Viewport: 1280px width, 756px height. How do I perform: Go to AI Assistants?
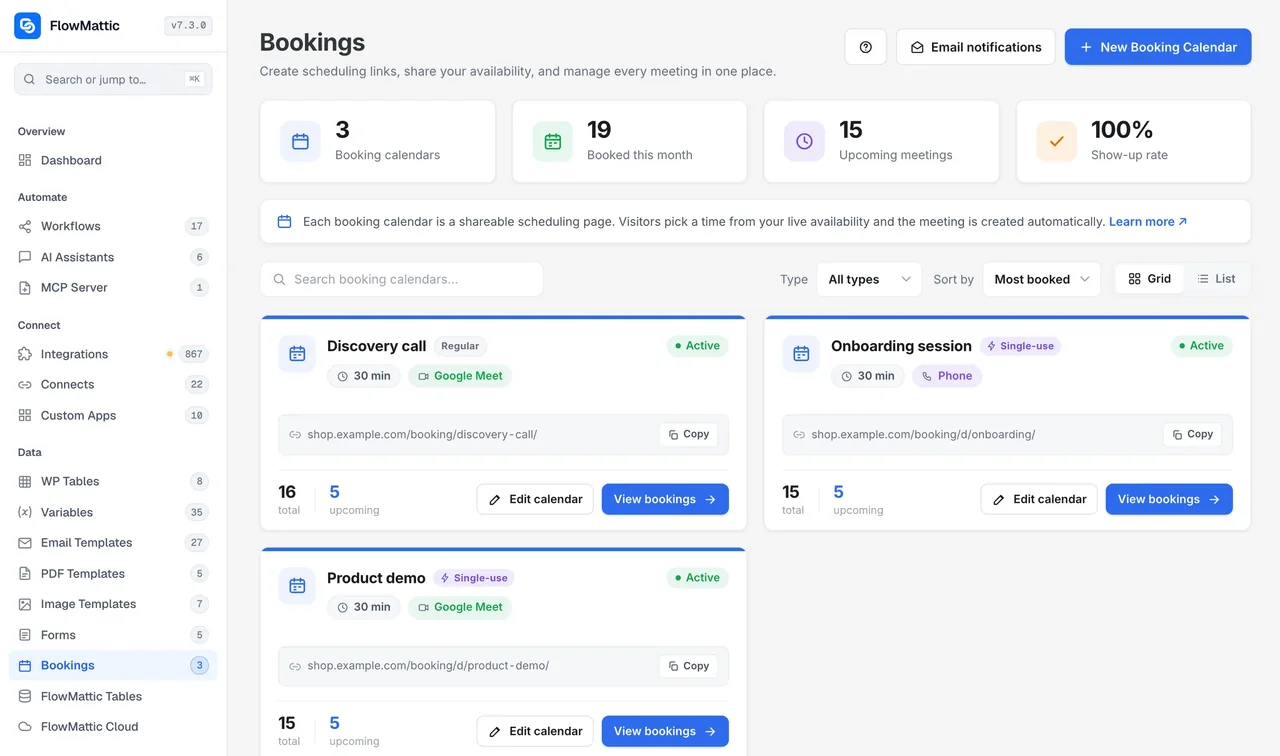113,257
